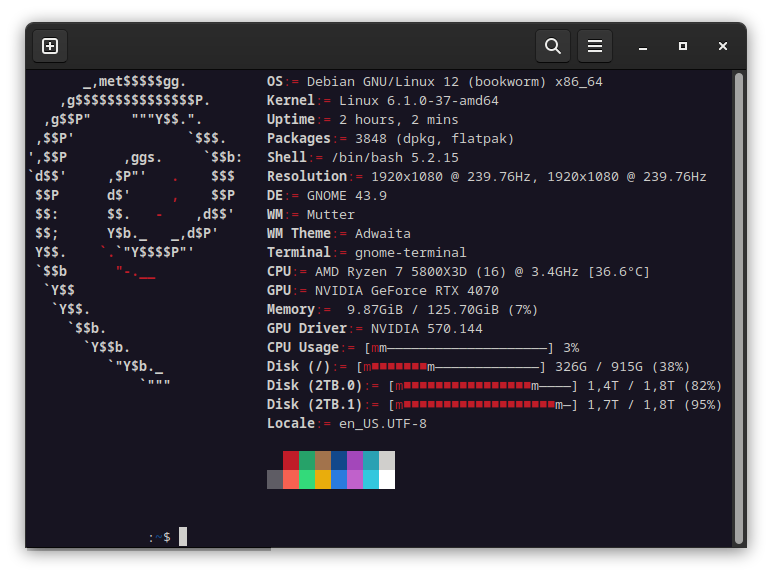Click the OS line showing Debian GNU/Linux 12

(x=435, y=82)
